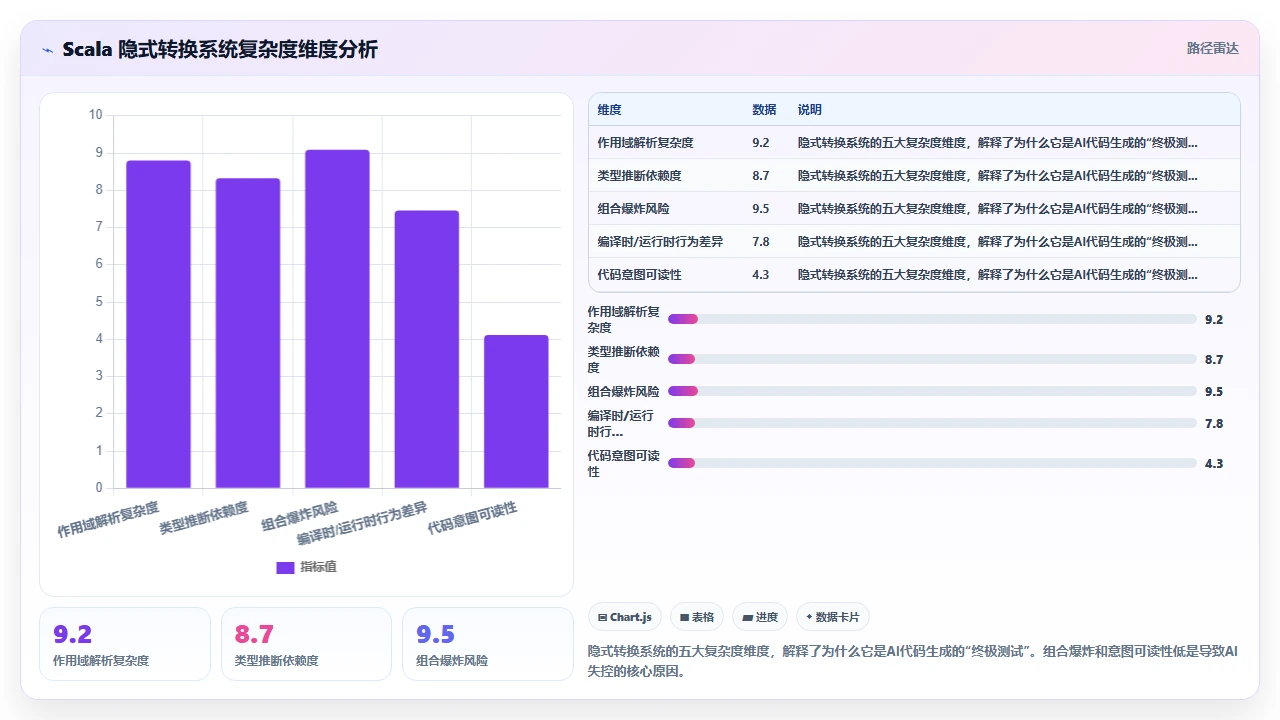Click the 编译时/运行时行… progress bar
The image size is (1280, 720).
(x=932, y=423)
